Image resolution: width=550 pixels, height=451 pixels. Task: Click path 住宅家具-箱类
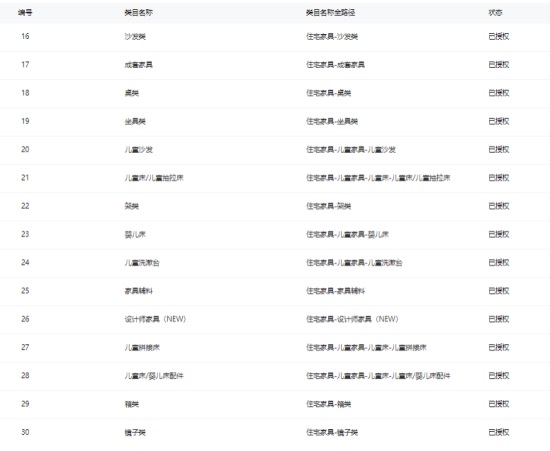pos(329,404)
